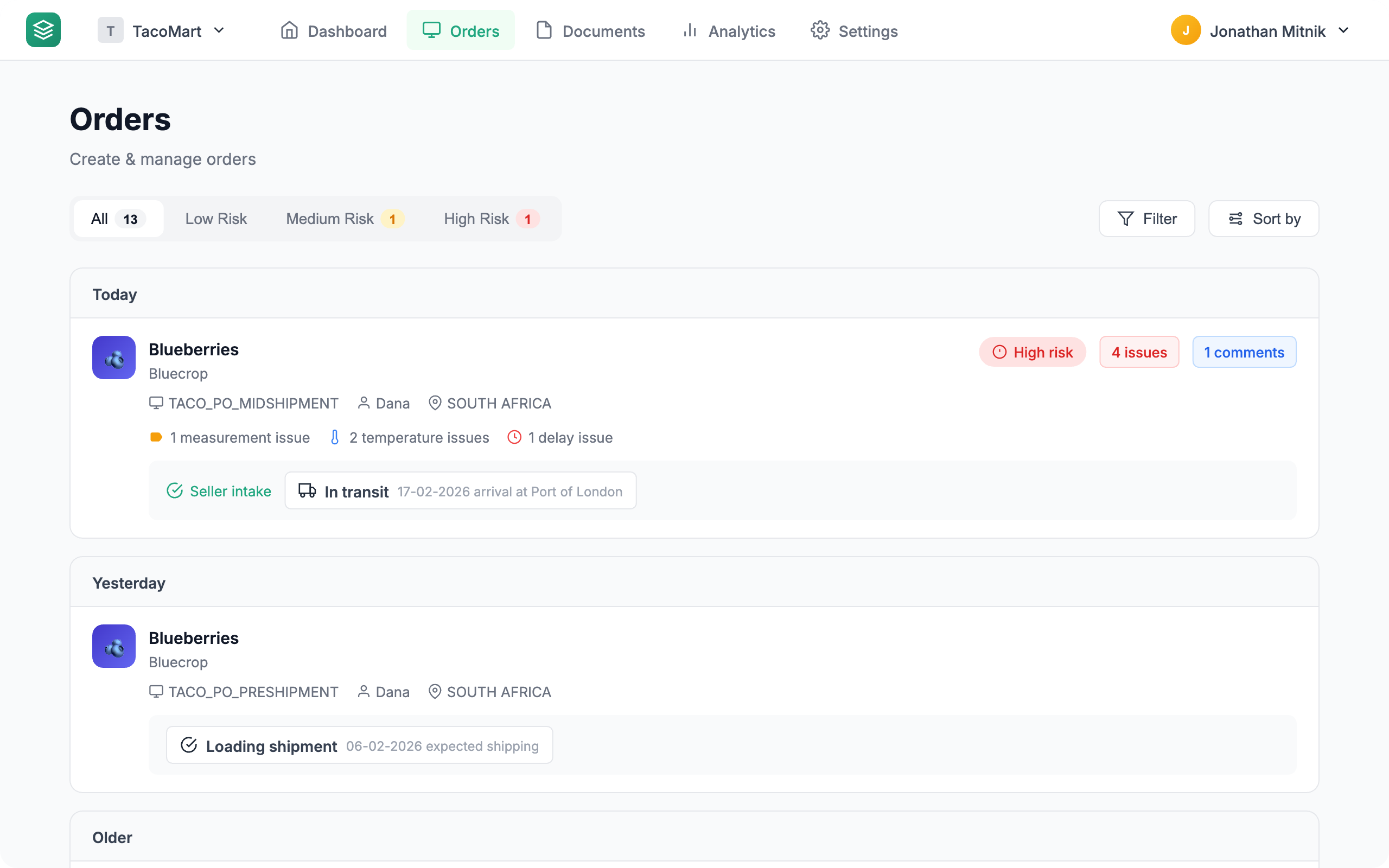Click the 4 issues badge
1389x868 pixels.
coord(1139,352)
